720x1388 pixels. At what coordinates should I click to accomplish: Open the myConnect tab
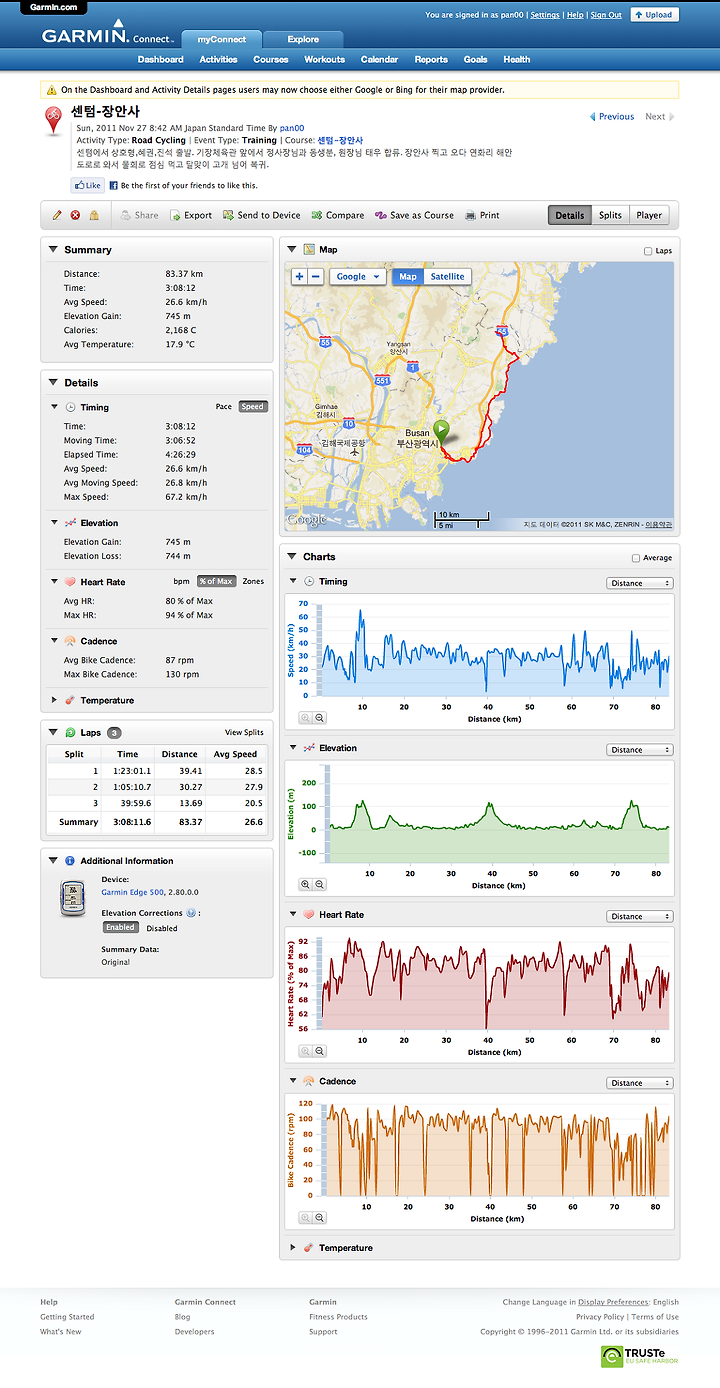click(223, 40)
